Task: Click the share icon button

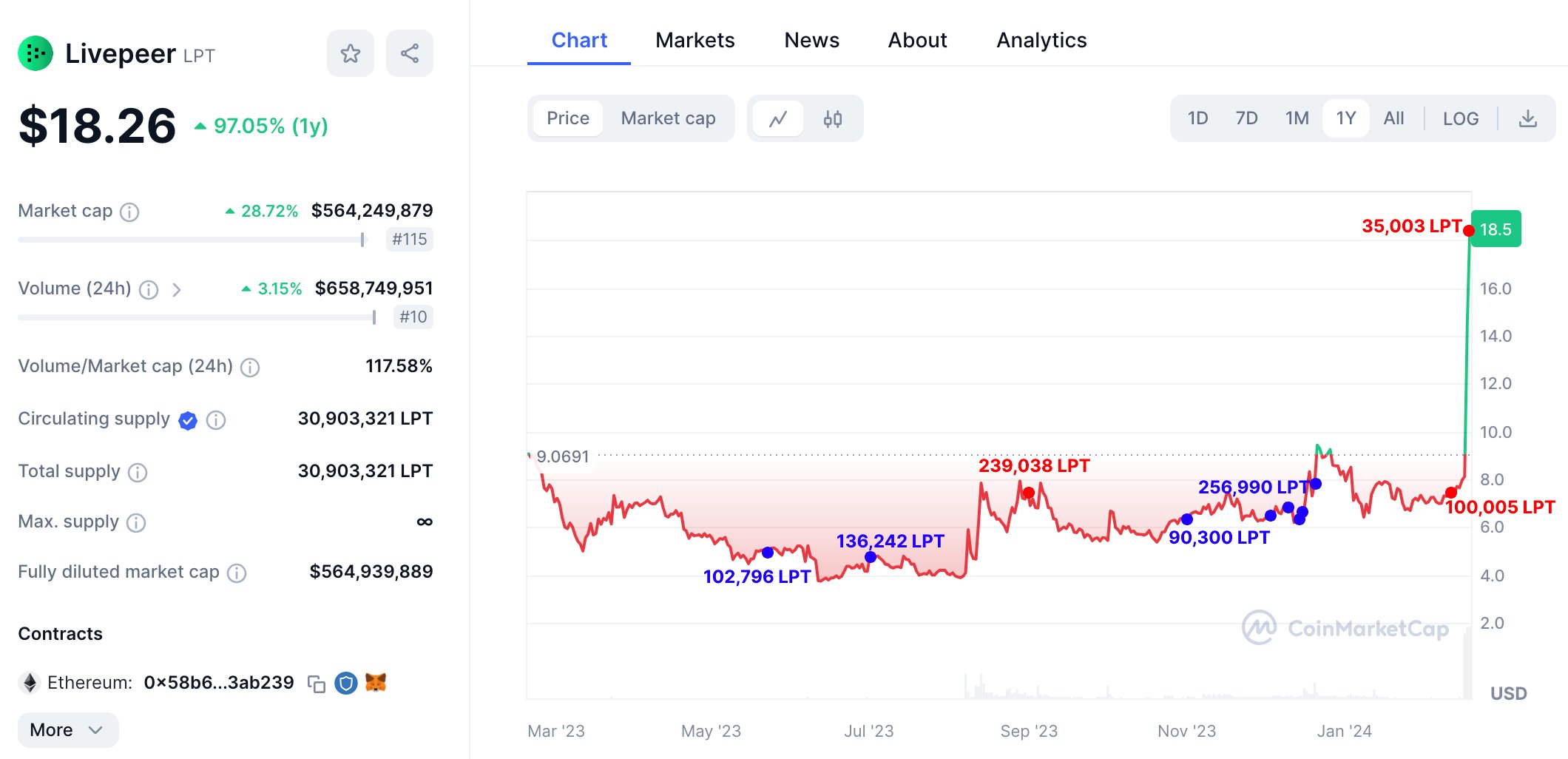Action: 410,53
